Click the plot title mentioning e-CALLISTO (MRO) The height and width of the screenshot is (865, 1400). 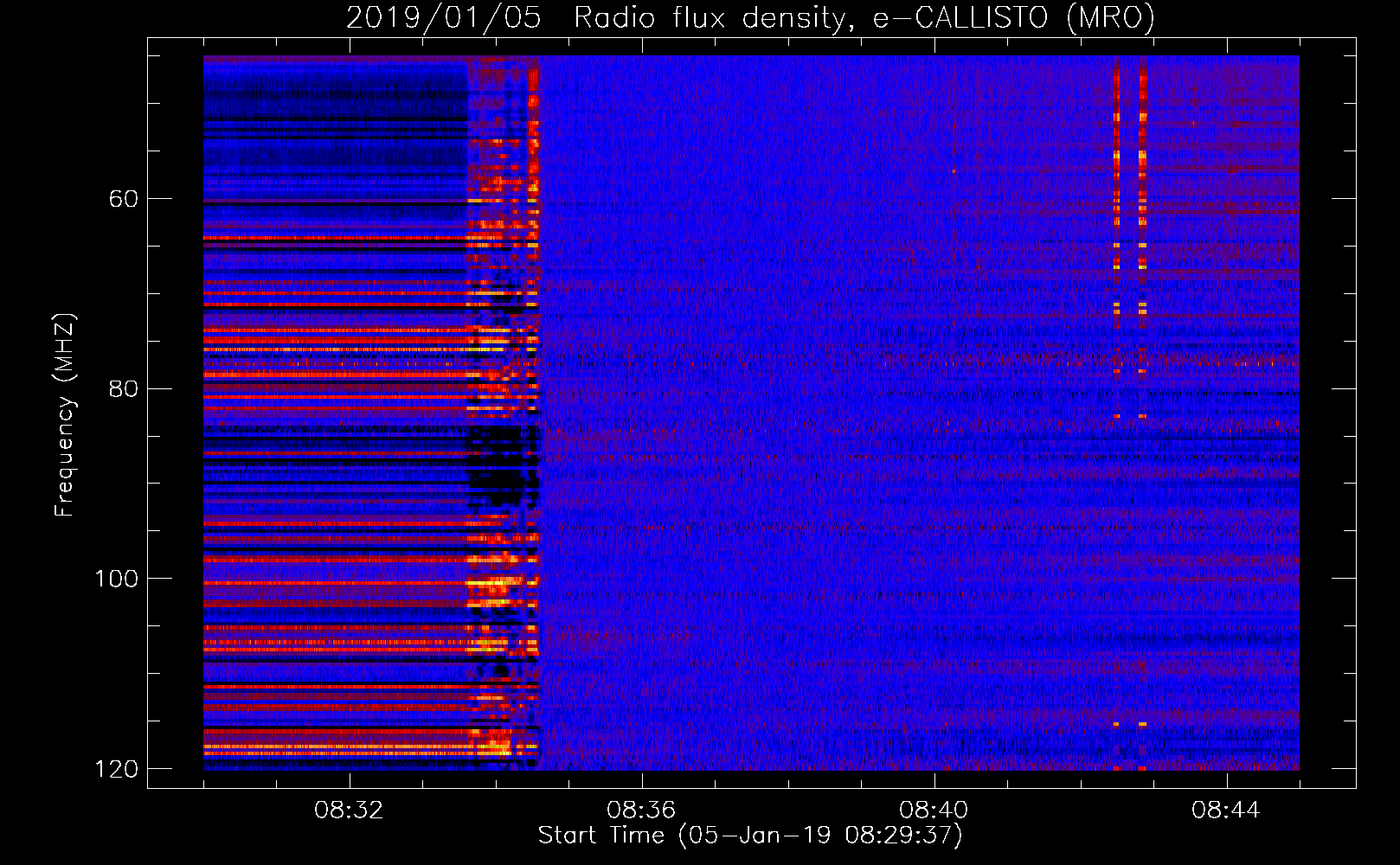tap(750, 18)
